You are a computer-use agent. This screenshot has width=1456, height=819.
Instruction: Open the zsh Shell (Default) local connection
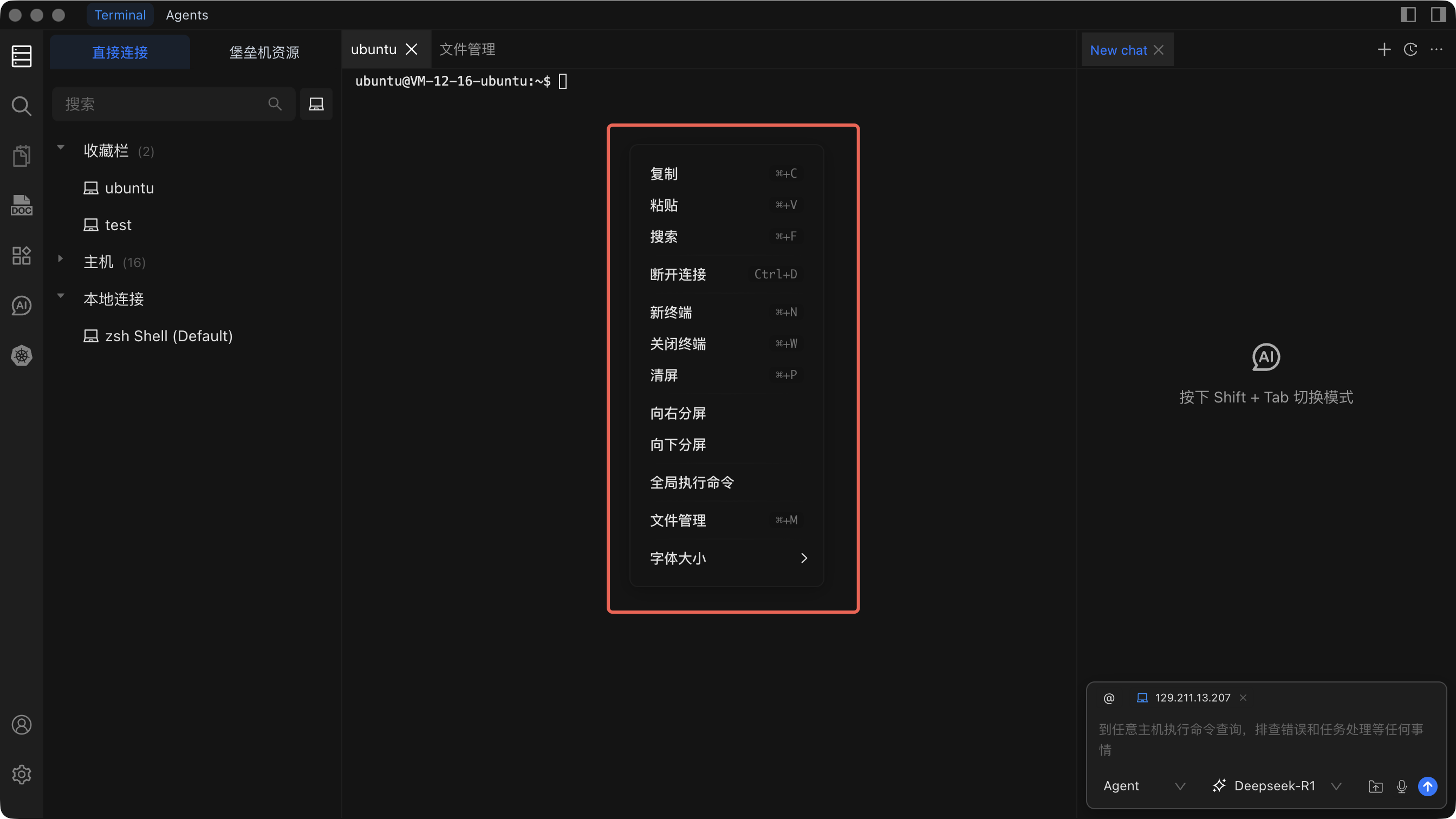point(168,336)
